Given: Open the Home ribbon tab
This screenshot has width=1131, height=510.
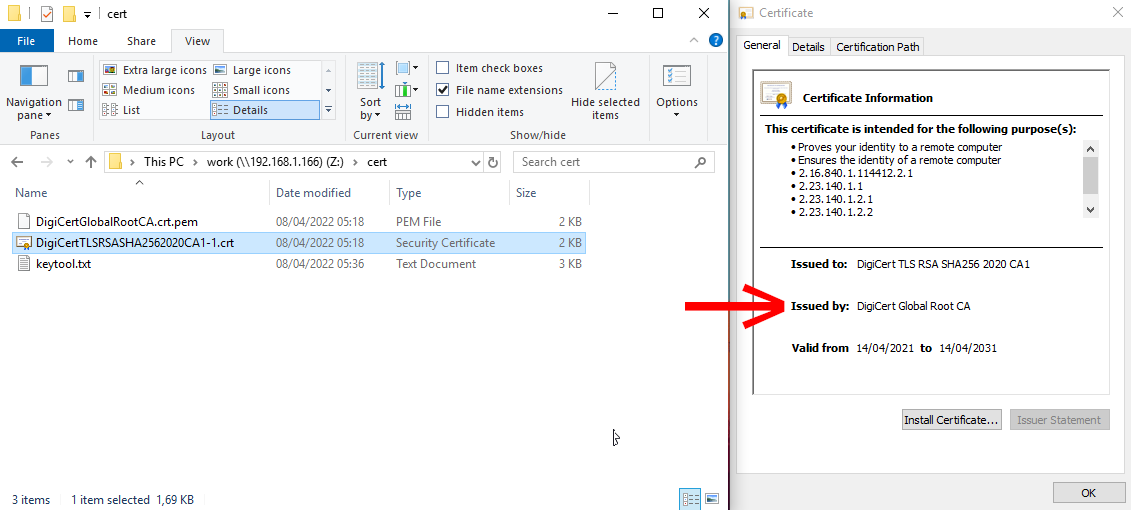Looking at the screenshot, I should 83,41.
